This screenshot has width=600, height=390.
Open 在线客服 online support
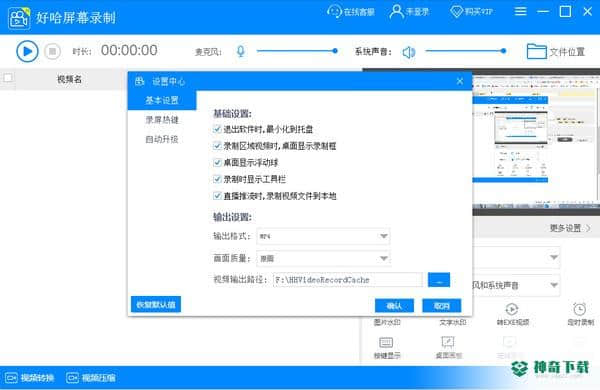tap(351, 12)
